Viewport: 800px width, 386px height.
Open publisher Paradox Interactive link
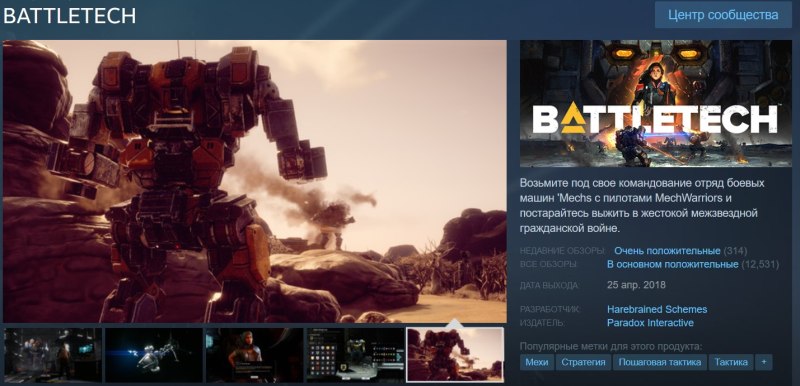click(650, 323)
